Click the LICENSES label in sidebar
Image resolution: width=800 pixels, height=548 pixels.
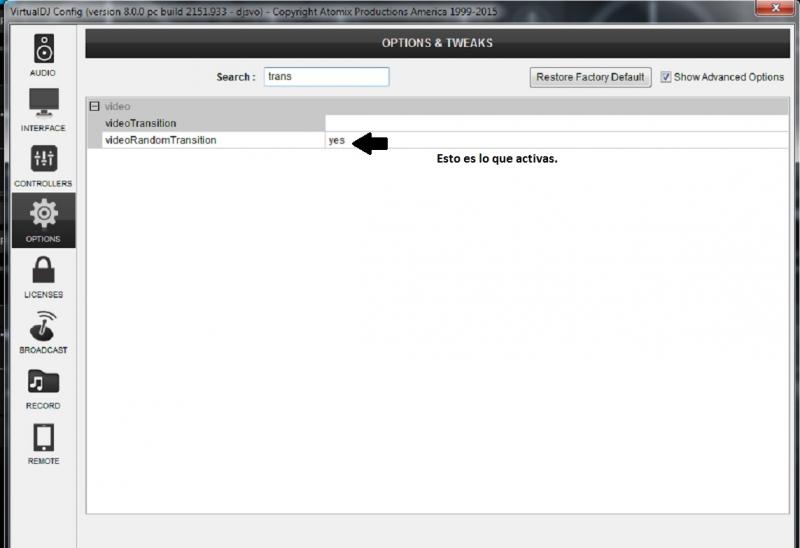[x=43, y=295]
